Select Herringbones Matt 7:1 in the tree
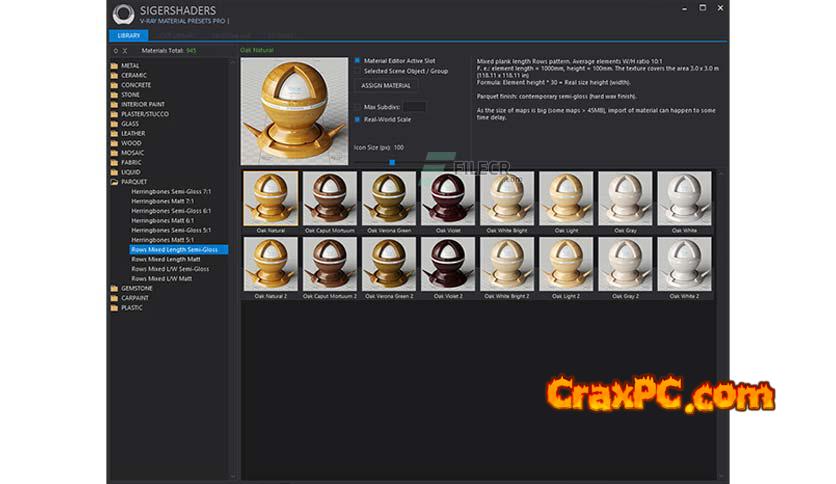Screen dimensions: 836x484 coord(160,201)
